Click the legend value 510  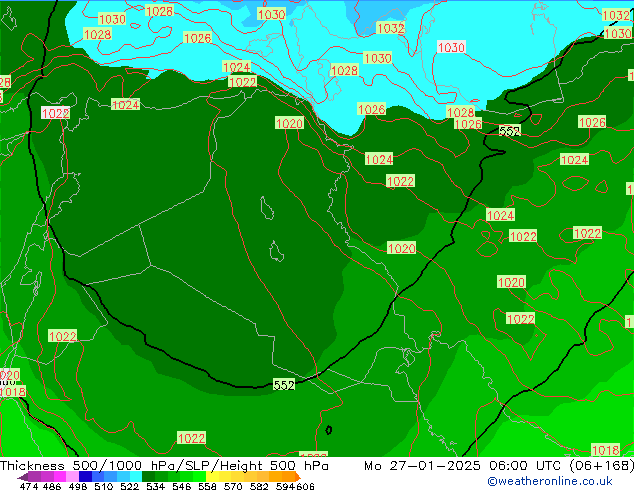click(x=103, y=486)
